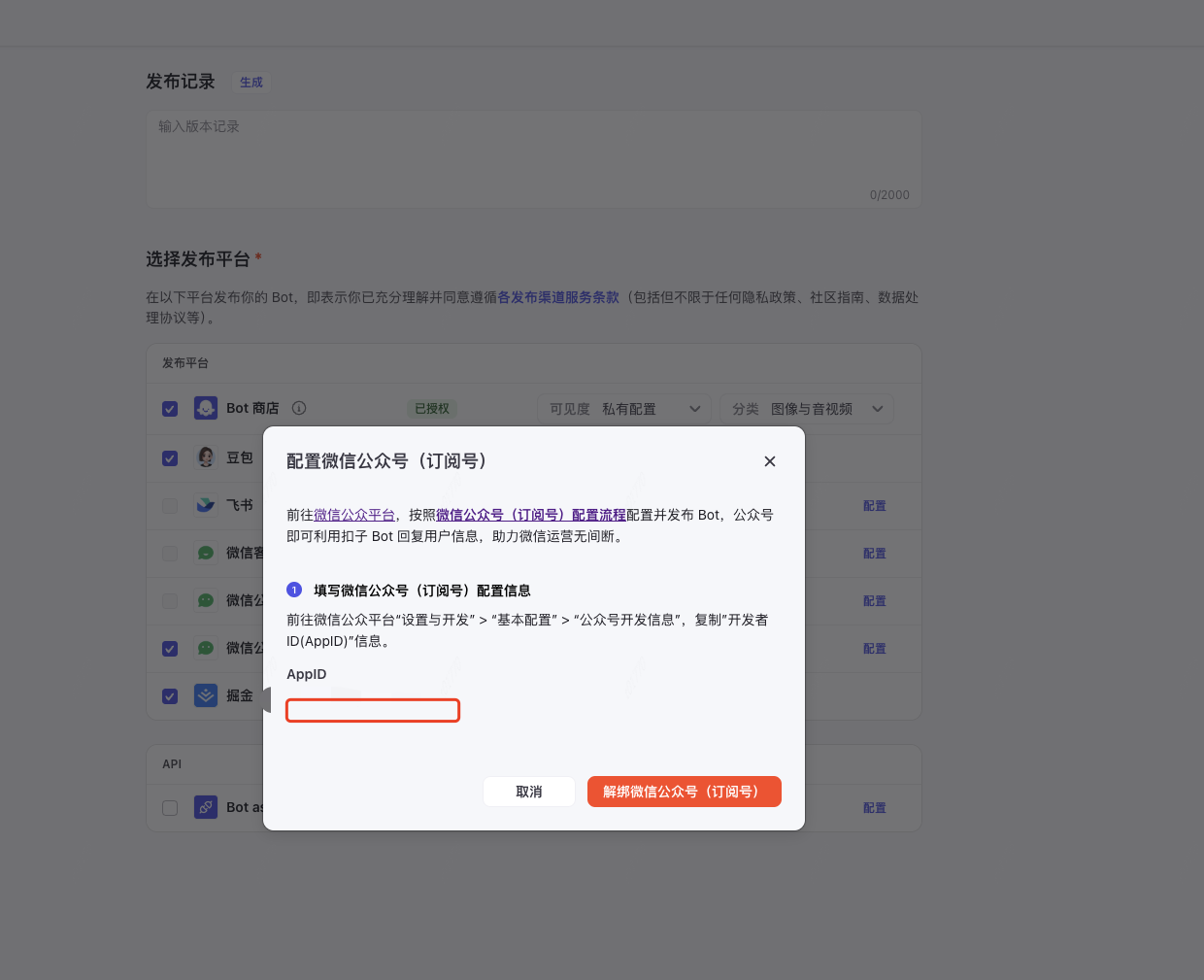Screen dimensions: 1204x980
Task: Click the 生成 button next to 发布记录
Action: coord(251,83)
